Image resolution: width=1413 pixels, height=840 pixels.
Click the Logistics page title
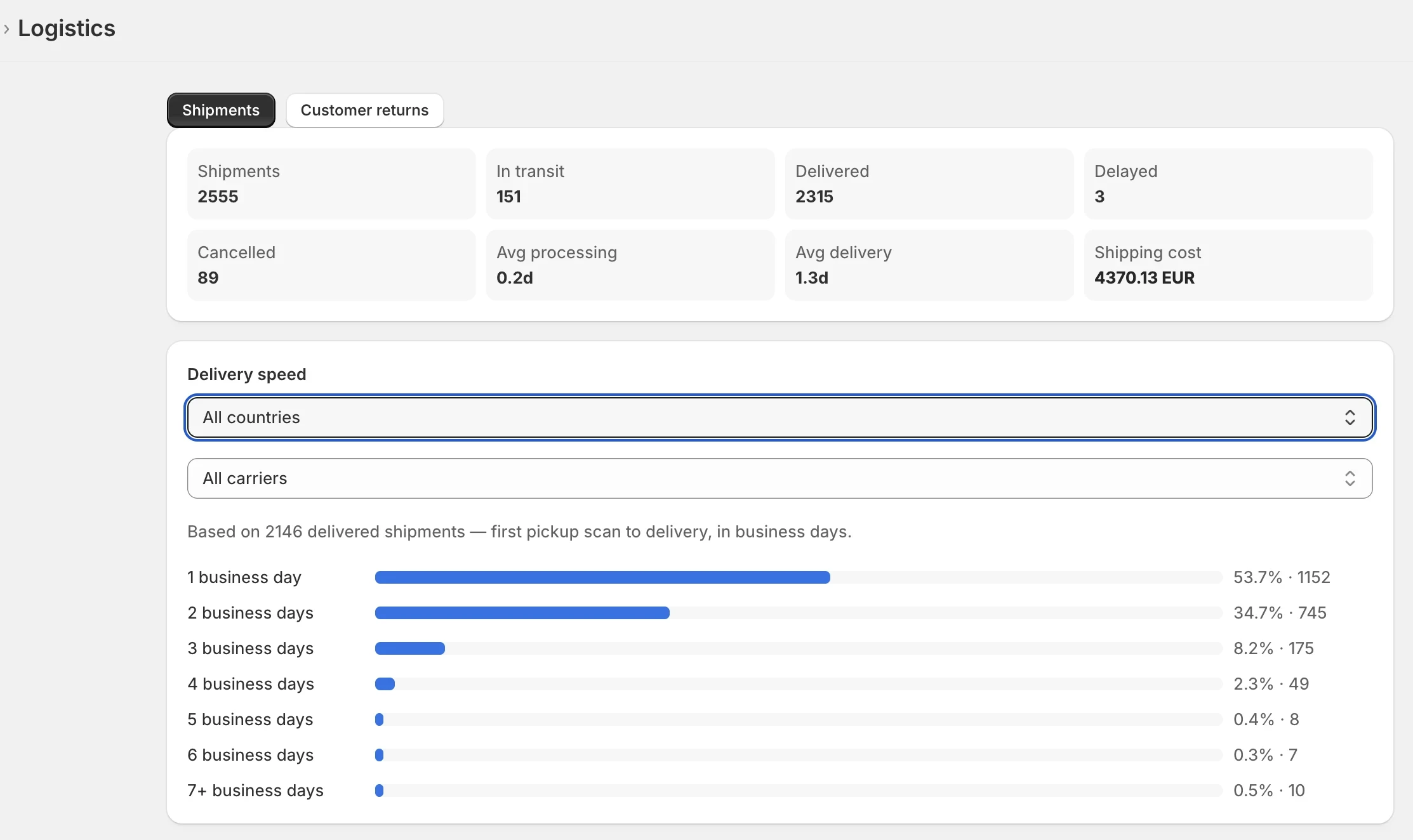click(x=67, y=29)
